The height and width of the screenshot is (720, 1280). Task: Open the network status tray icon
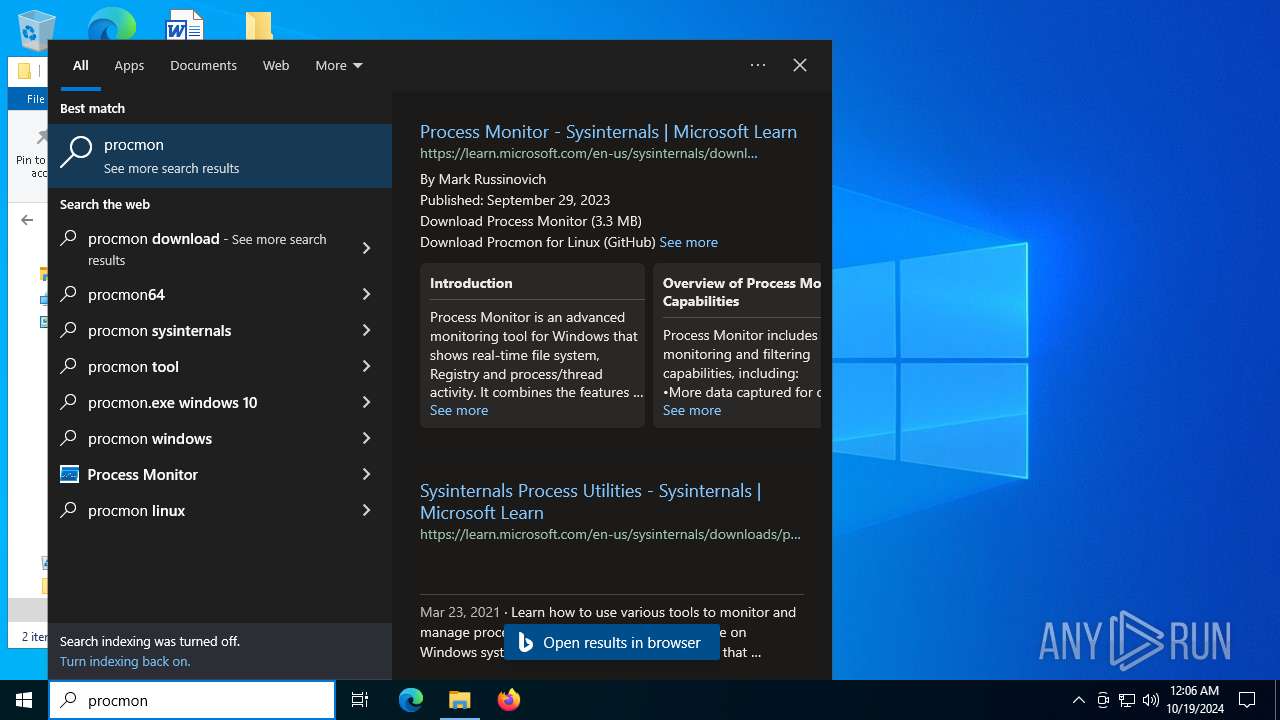(x=1127, y=700)
